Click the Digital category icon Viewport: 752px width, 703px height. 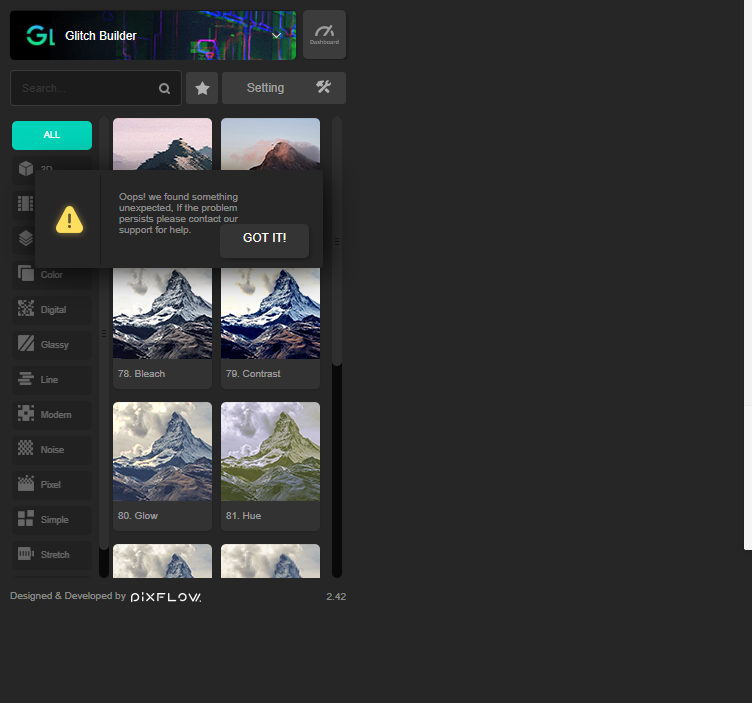26,309
